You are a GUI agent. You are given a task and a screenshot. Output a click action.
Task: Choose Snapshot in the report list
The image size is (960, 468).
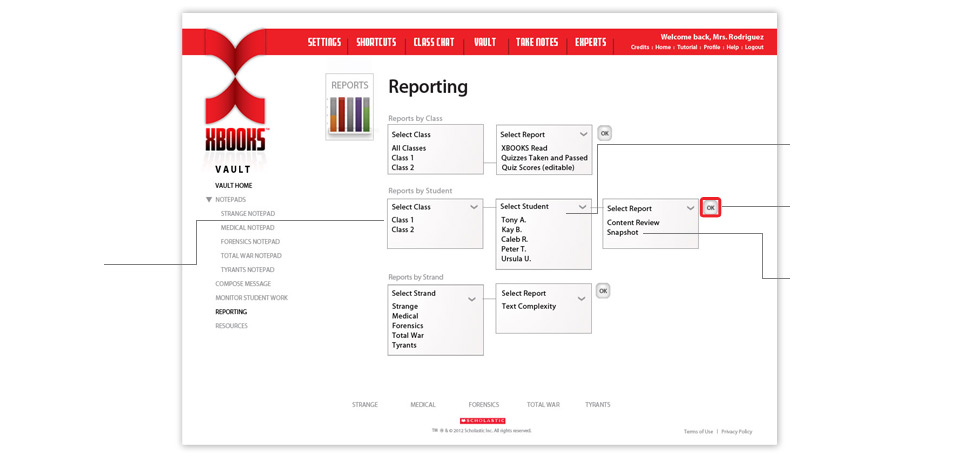tap(624, 233)
